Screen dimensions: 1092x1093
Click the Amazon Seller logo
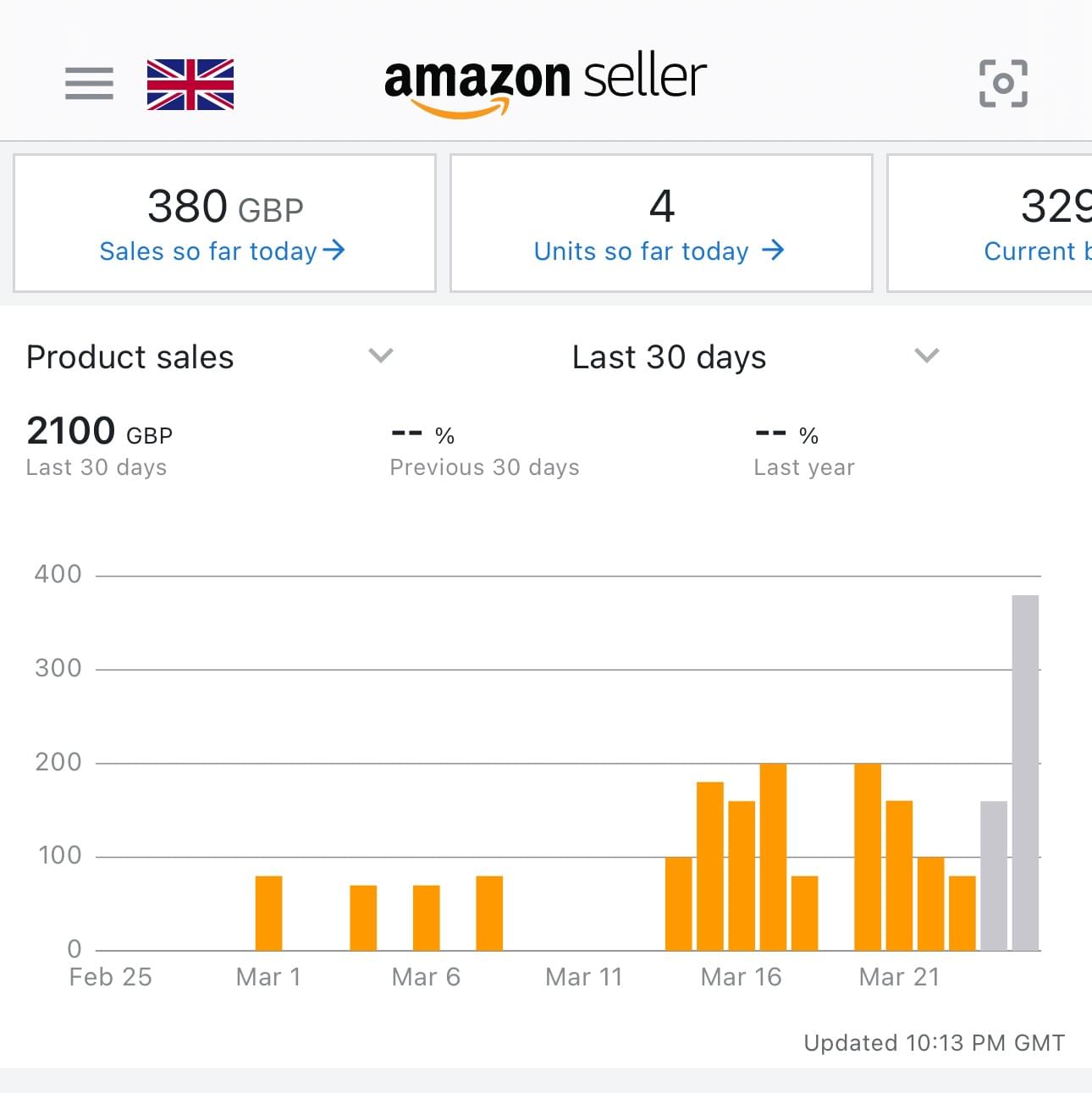click(x=545, y=83)
